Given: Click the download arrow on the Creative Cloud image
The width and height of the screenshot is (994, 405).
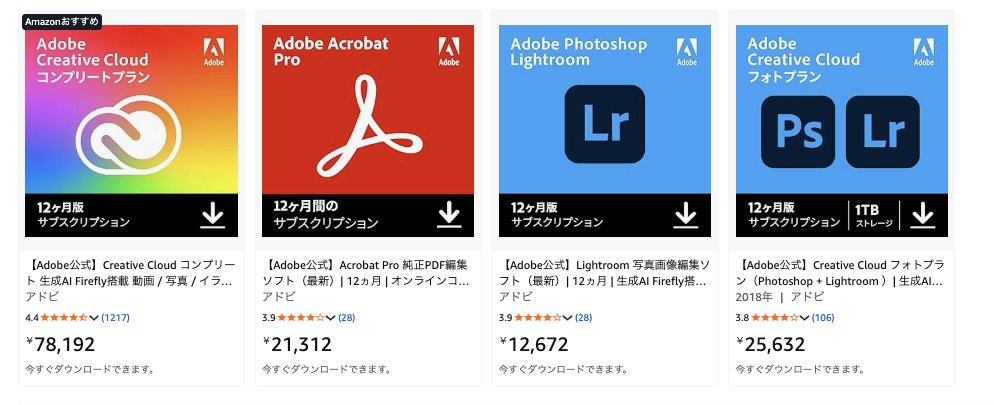Looking at the screenshot, I should tap(212, 215).
